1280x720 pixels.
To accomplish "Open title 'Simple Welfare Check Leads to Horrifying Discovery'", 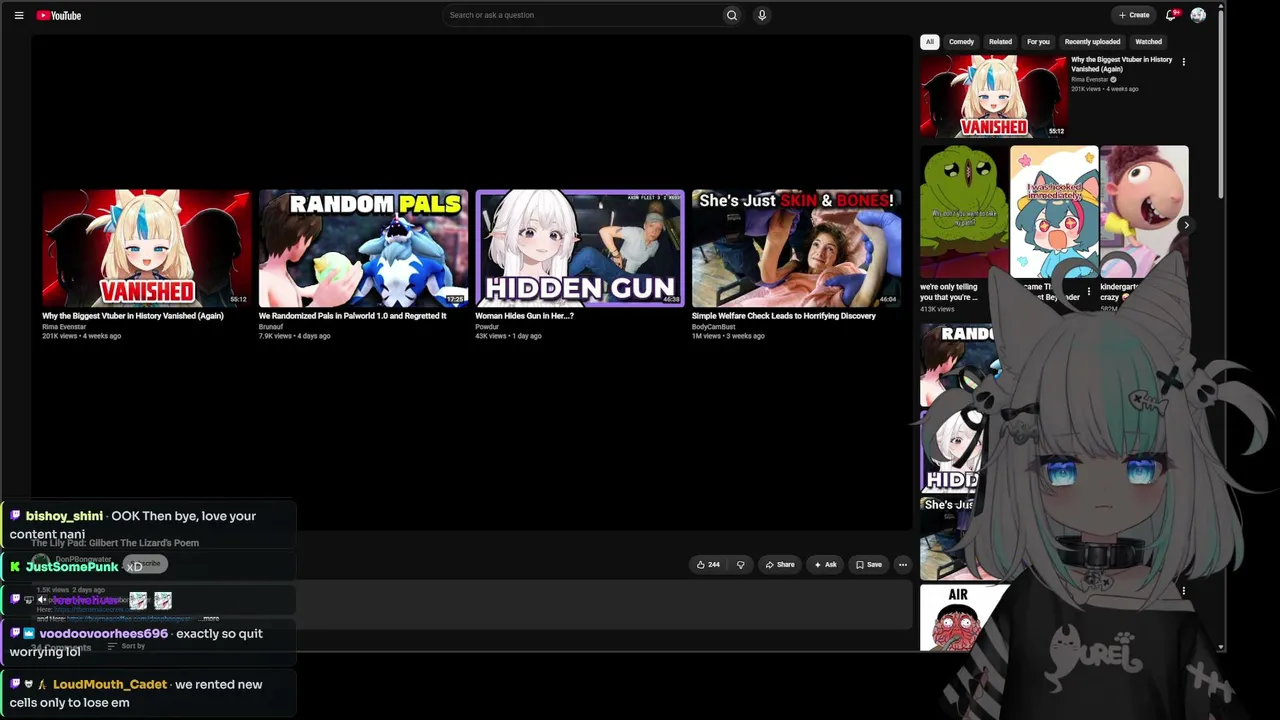I will point(784,316).
